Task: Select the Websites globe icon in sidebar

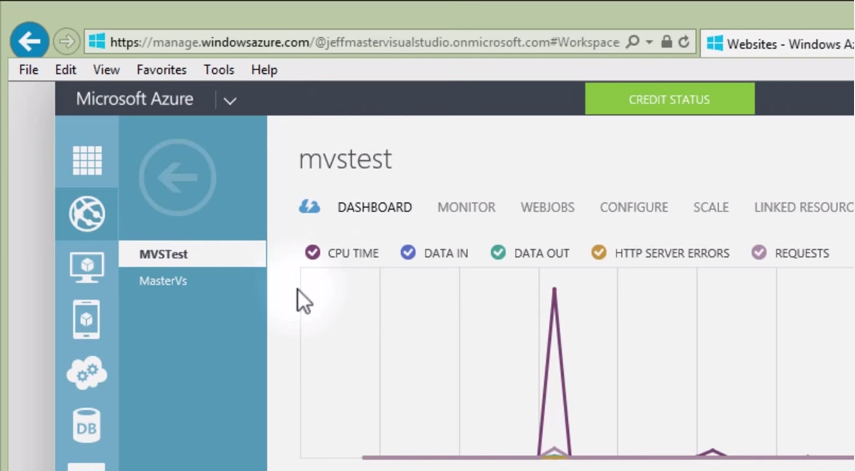Action: point(87,214)
